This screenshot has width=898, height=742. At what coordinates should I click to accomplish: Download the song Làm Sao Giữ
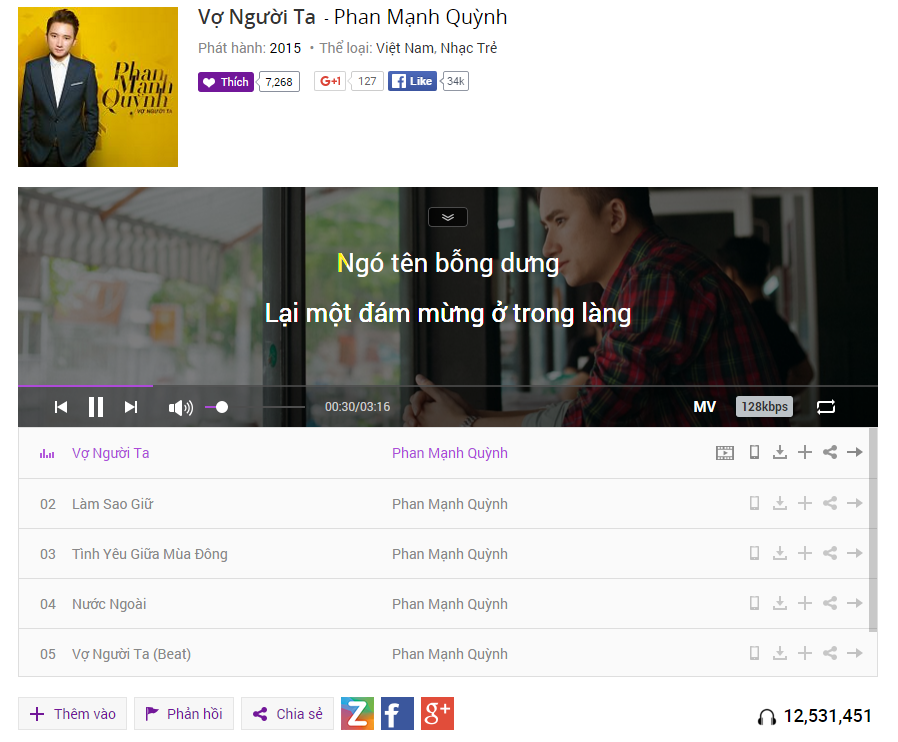pyautogui.click(x=779, y=503)
